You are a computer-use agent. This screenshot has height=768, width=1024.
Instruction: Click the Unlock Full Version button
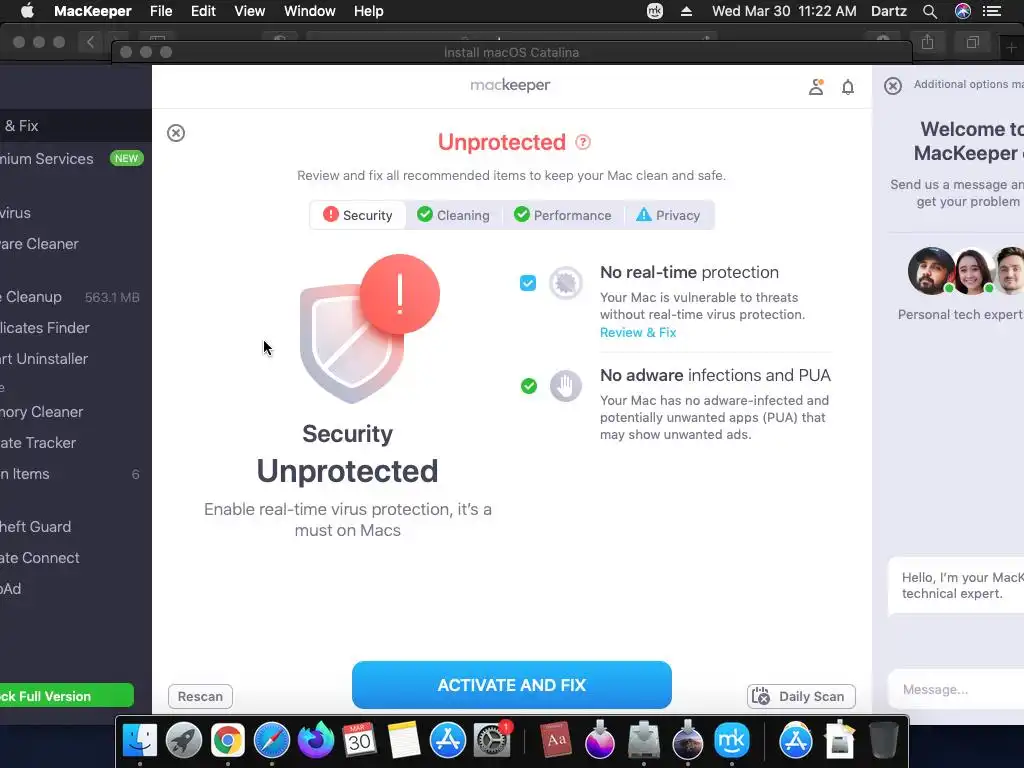(66, 696)
